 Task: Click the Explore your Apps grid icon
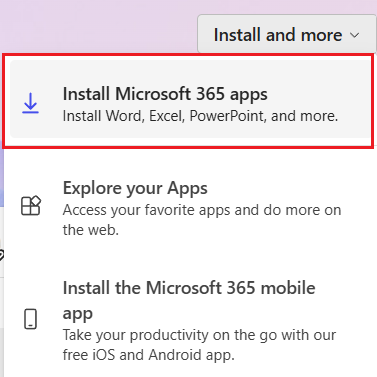coord(31,205)
